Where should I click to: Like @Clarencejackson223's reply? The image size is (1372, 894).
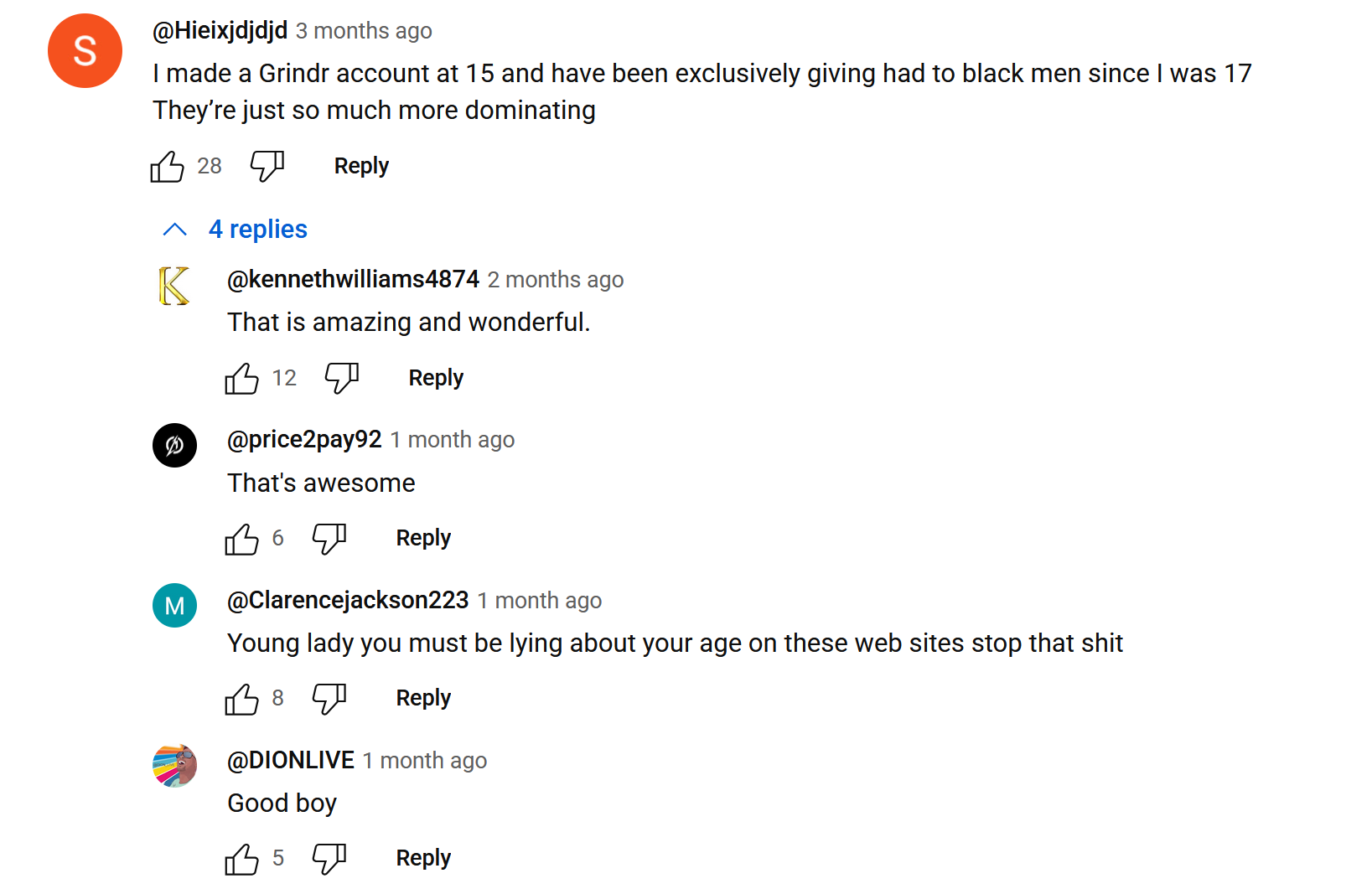(242, 699)
